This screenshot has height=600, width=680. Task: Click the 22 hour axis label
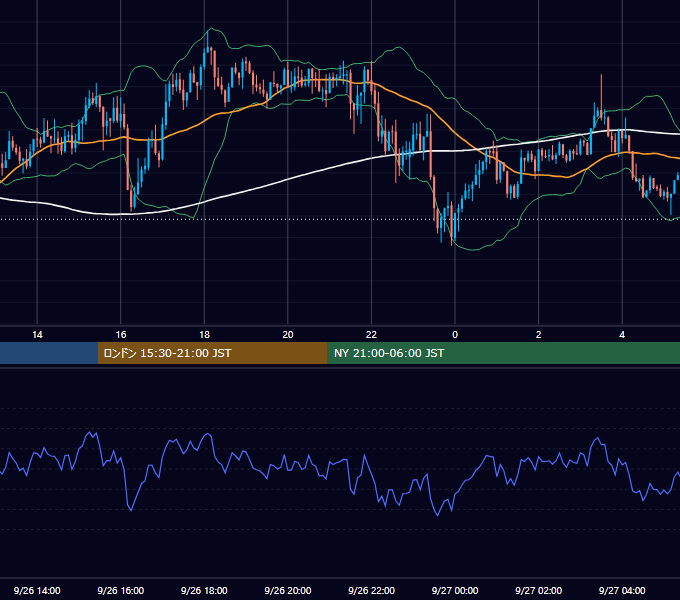(371, 335)
